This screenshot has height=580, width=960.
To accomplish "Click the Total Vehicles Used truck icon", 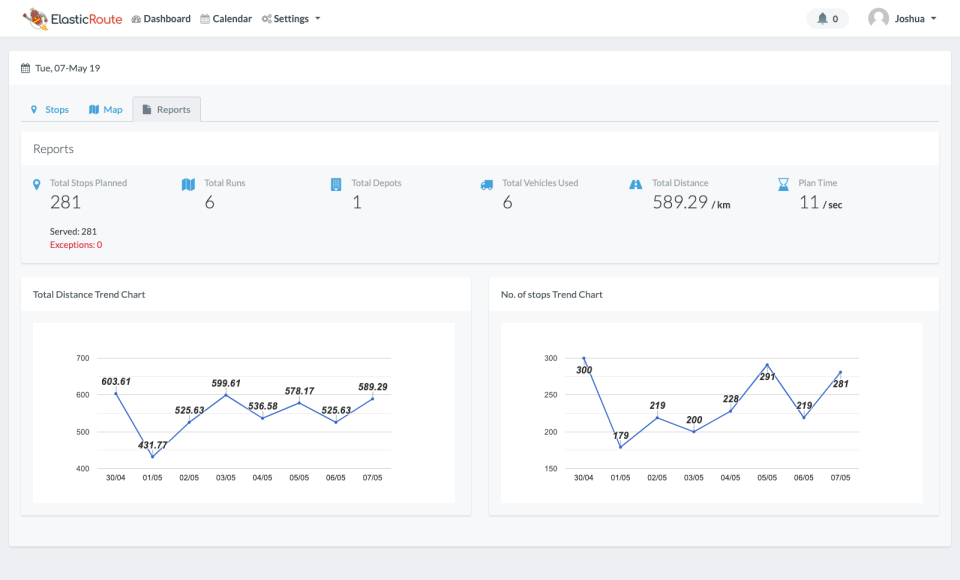I will 487,185.
